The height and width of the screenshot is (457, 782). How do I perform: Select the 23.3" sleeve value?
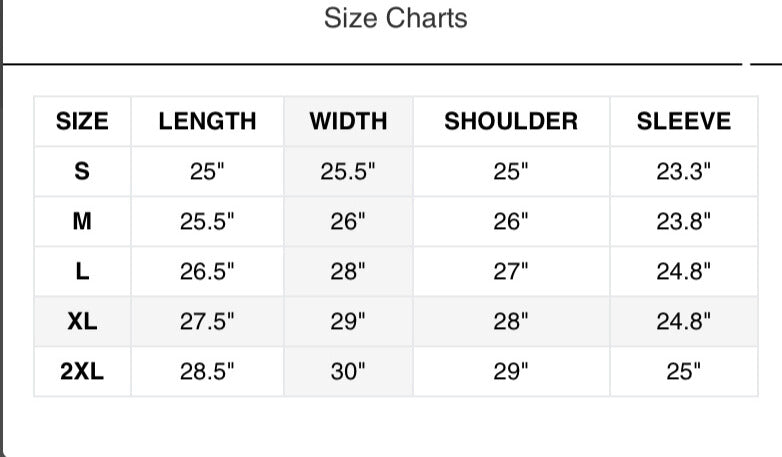coord(684,171)
